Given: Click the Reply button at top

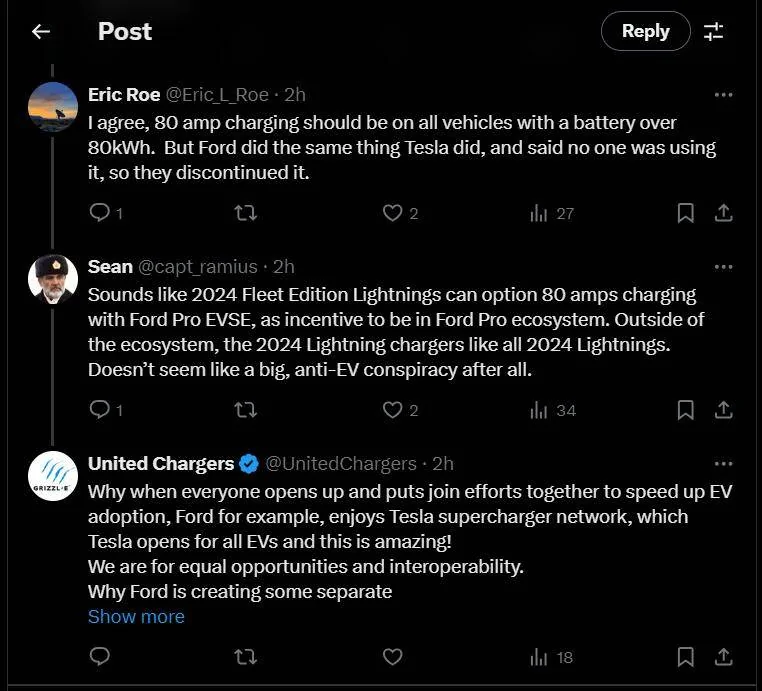Looking at the screenshot, I should pyautogui.click(x=645, y=32).
